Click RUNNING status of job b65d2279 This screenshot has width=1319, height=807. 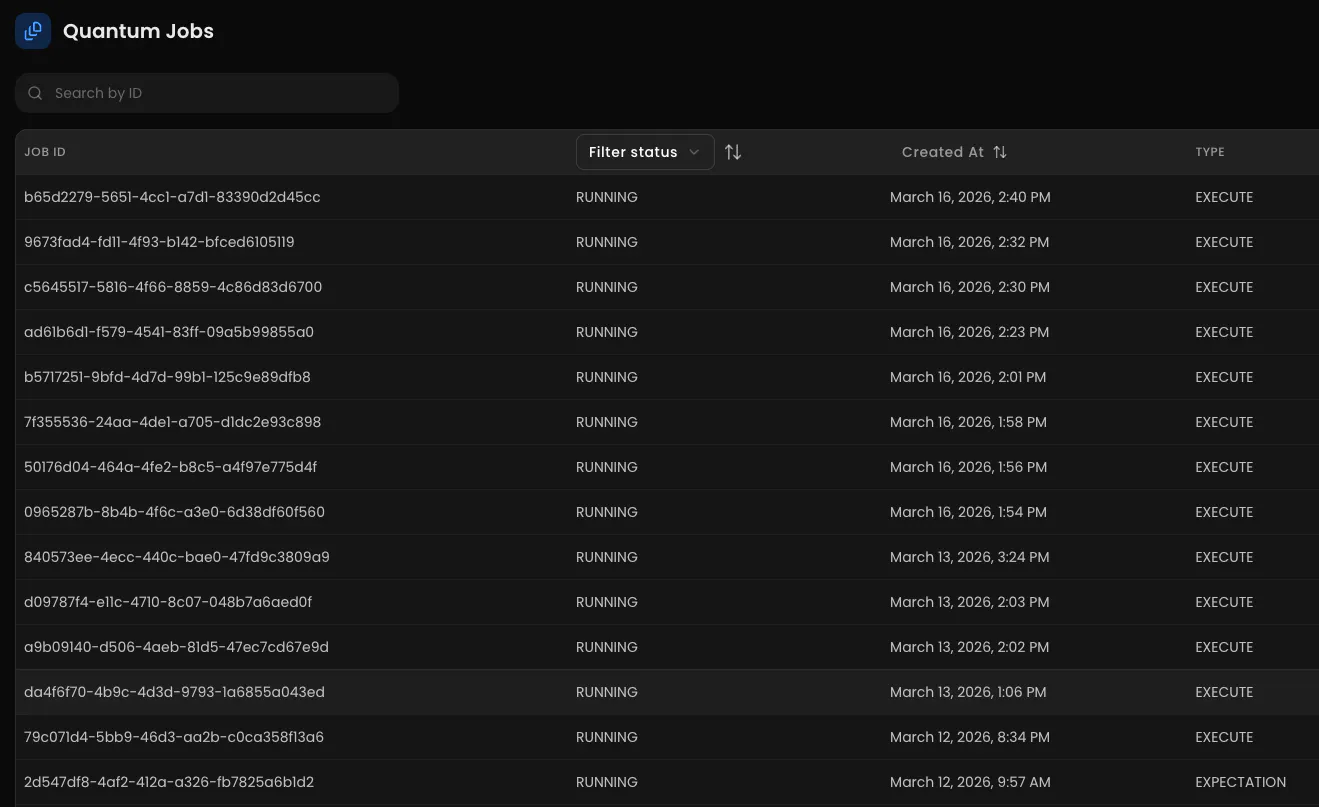[x=607, y=197]
